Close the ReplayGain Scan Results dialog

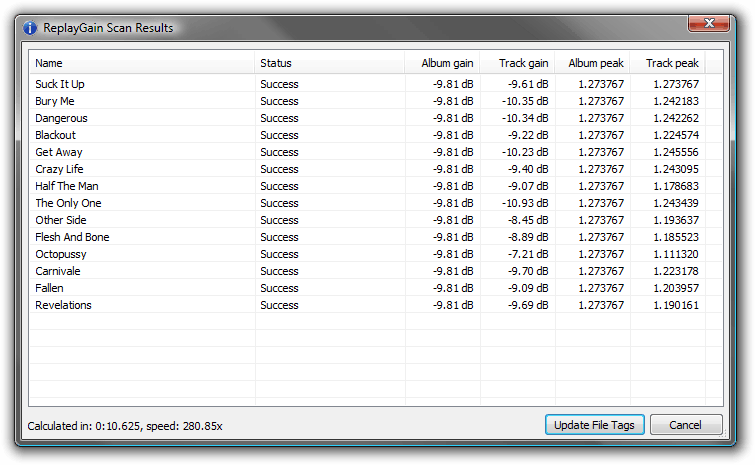pos(709,23)
